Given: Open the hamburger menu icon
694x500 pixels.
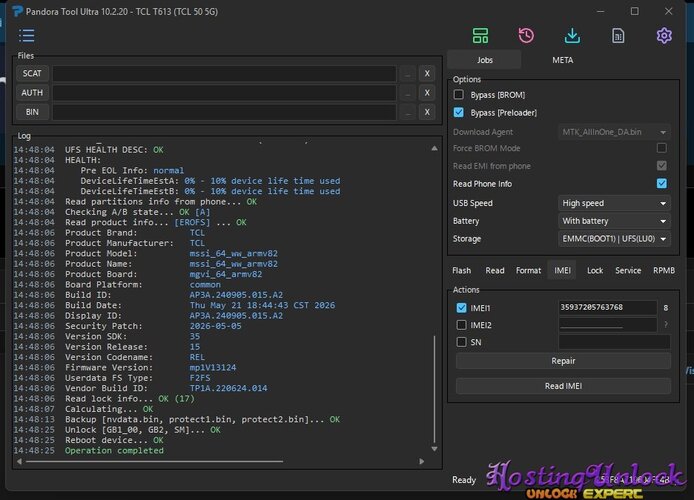Looking at the screenshot, I should click(27, 35).
